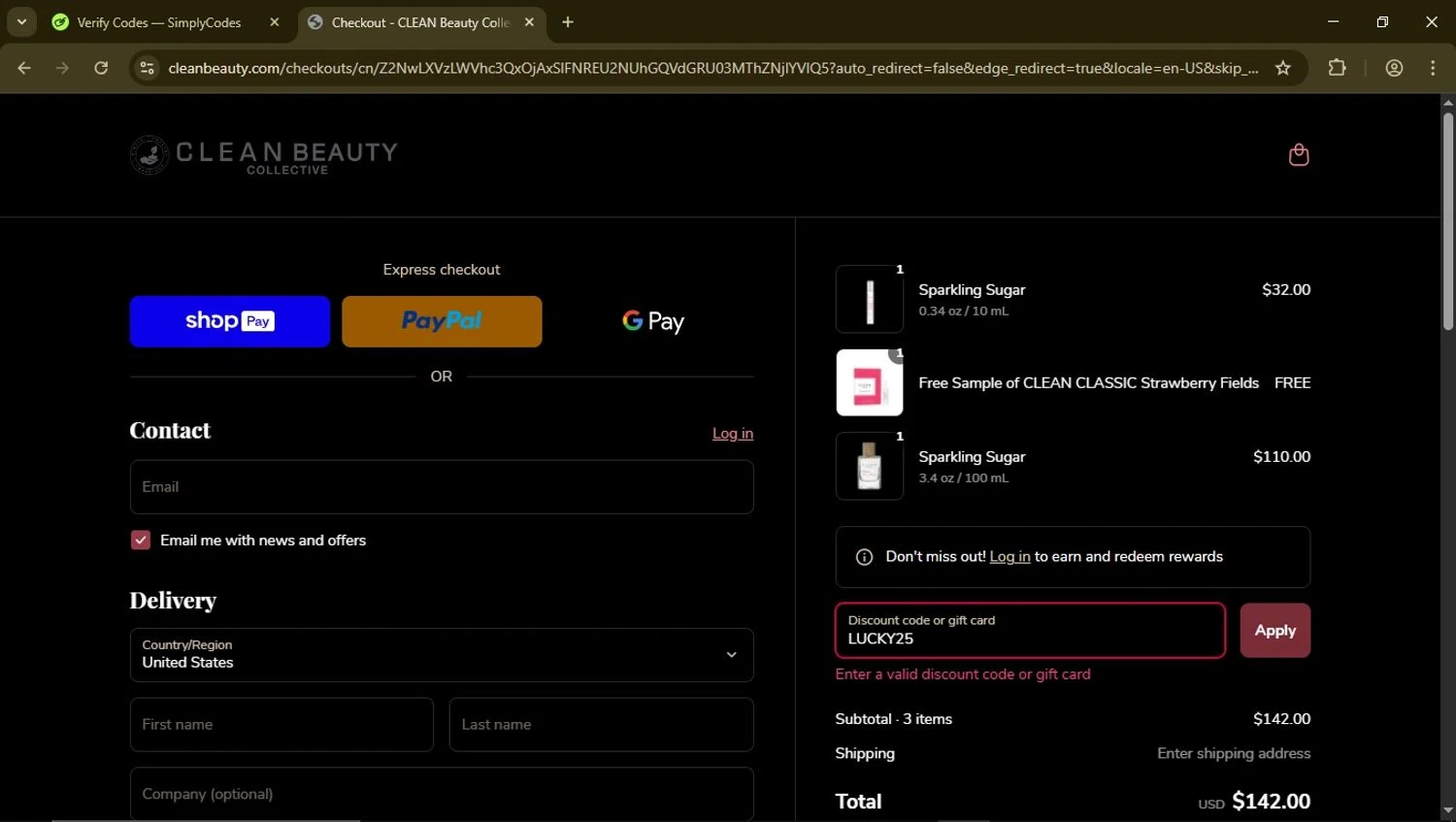Open the Chrome profile icon
1456x822 pixels.
[1395, 68]
